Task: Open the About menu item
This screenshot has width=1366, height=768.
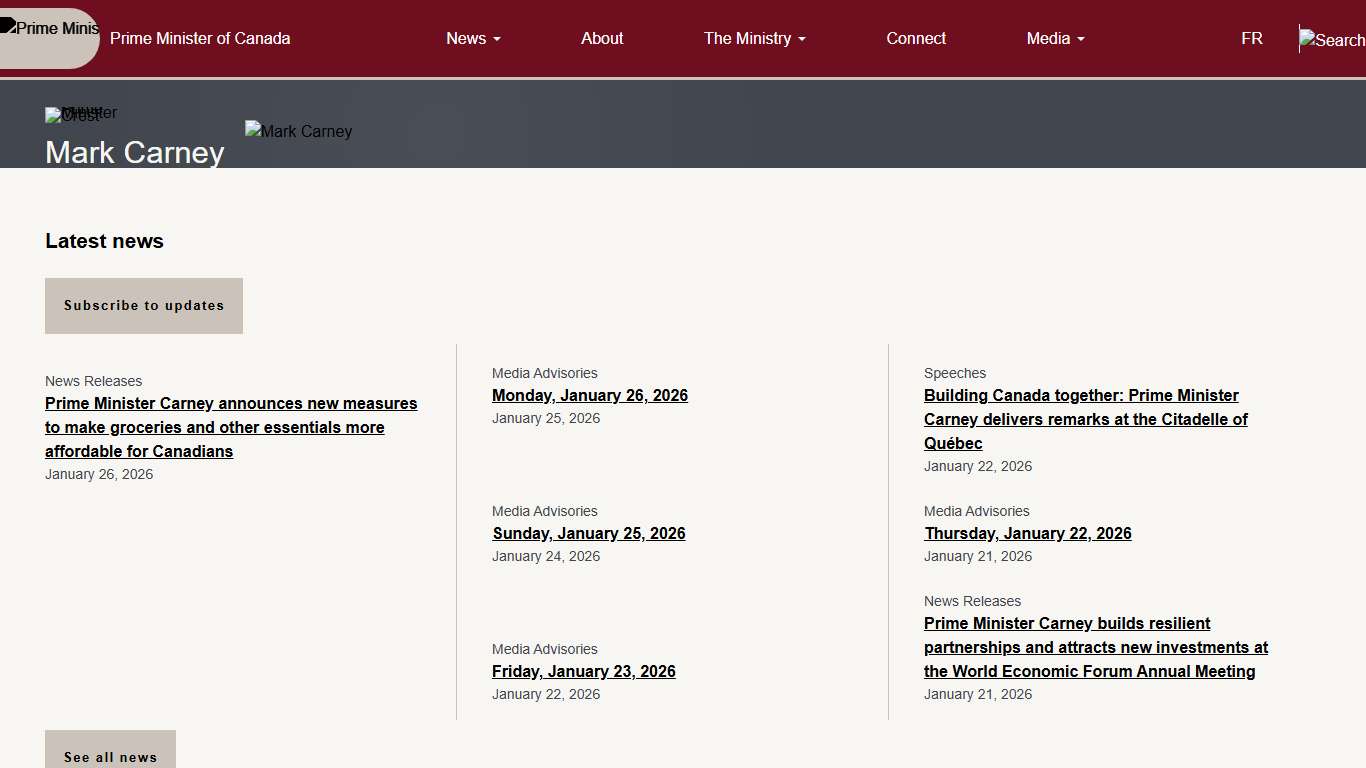Action: (602, 38)
